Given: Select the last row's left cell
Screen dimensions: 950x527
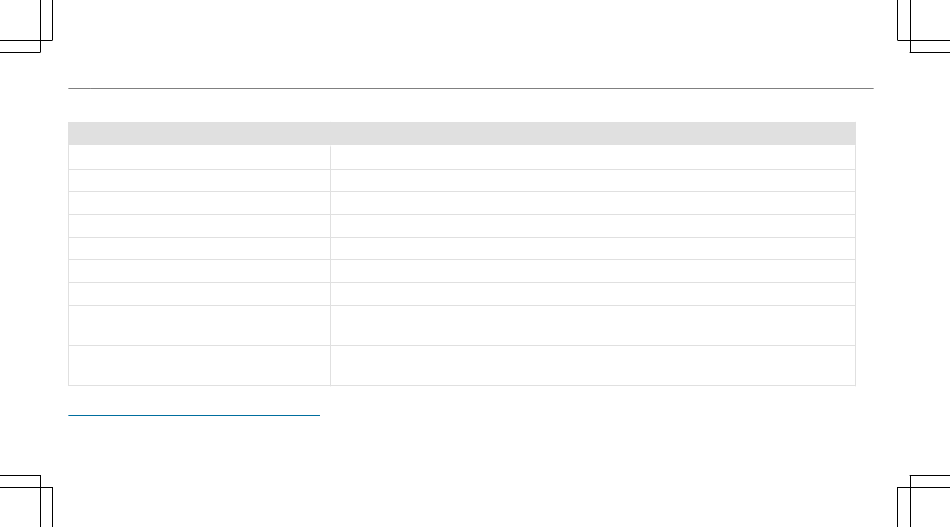Looking at the screenshot, I should (x=199, y=365).
